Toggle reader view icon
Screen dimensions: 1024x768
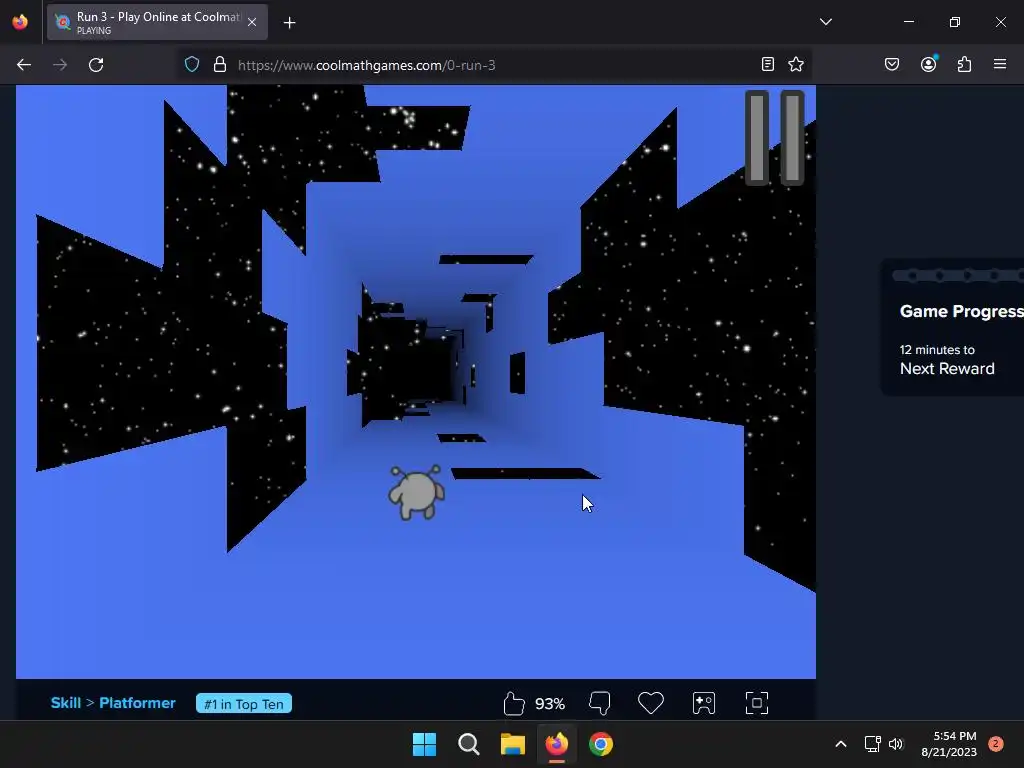coord(768,64)
